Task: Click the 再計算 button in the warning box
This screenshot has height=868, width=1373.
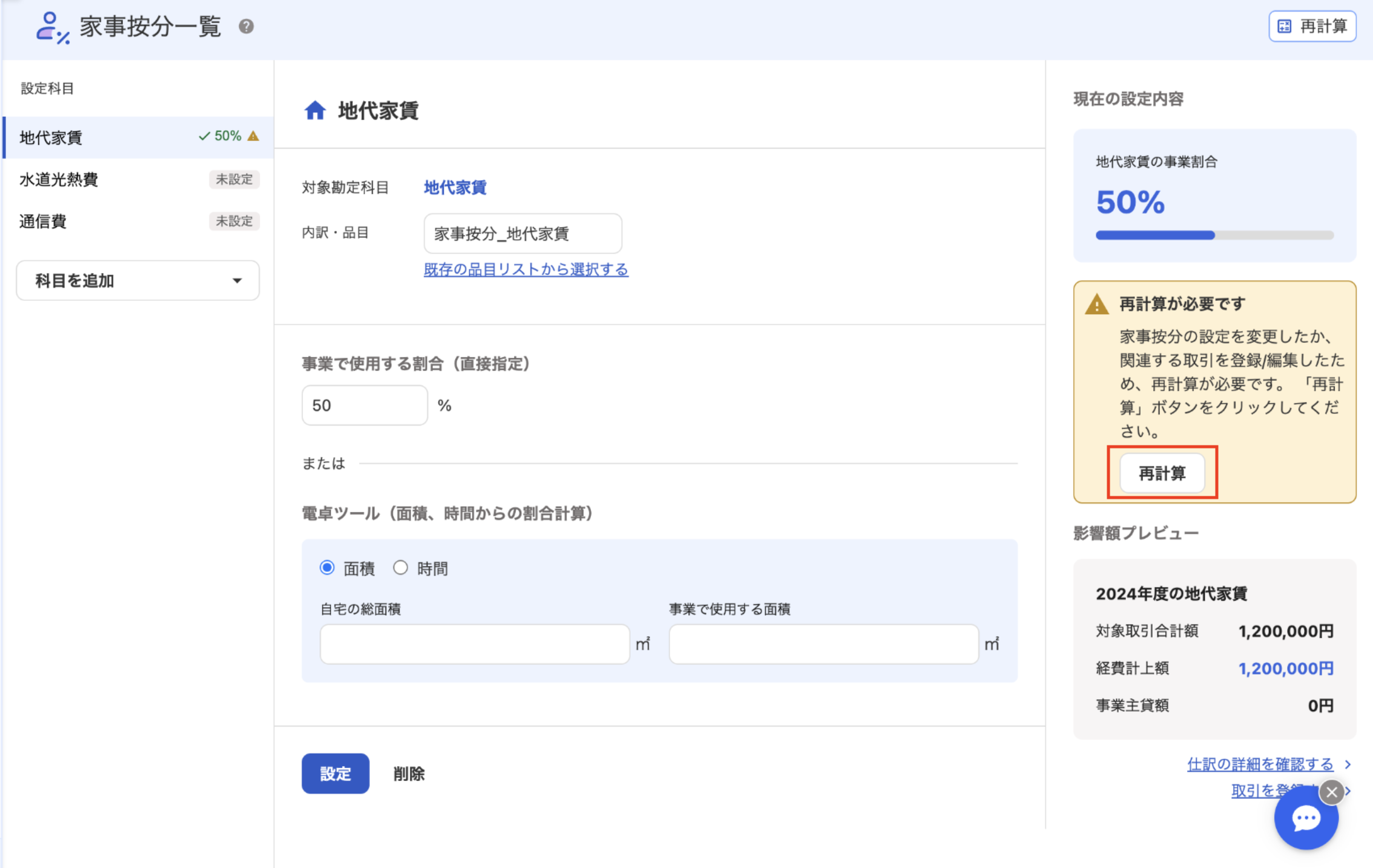Action: click(x=1162, y=473)
